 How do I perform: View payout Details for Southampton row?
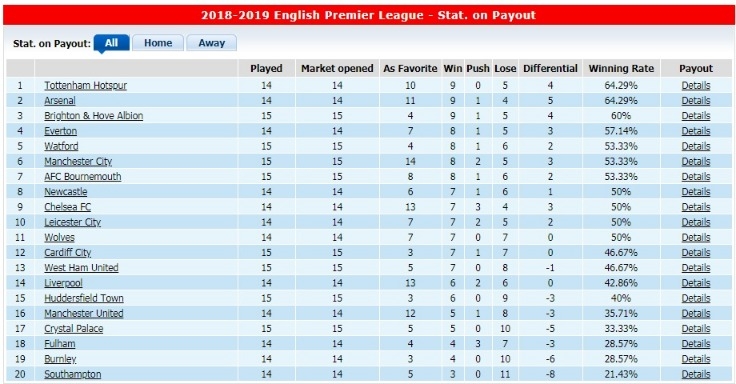click(x=696, y=374)
